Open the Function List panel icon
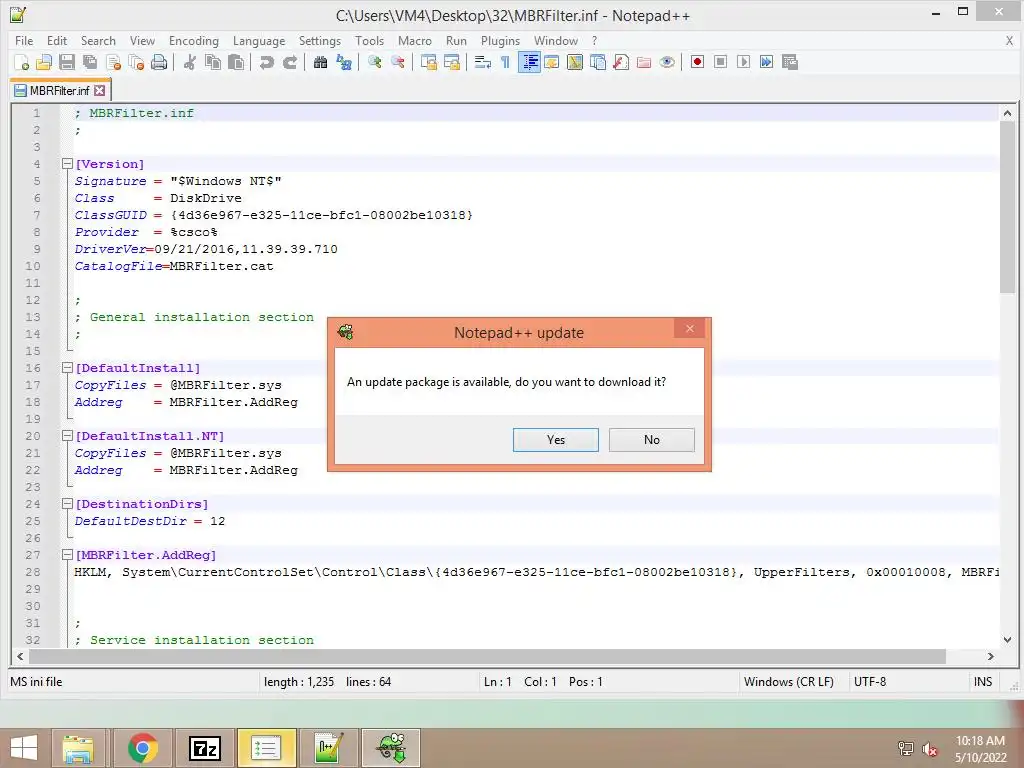 pos(621,62)
